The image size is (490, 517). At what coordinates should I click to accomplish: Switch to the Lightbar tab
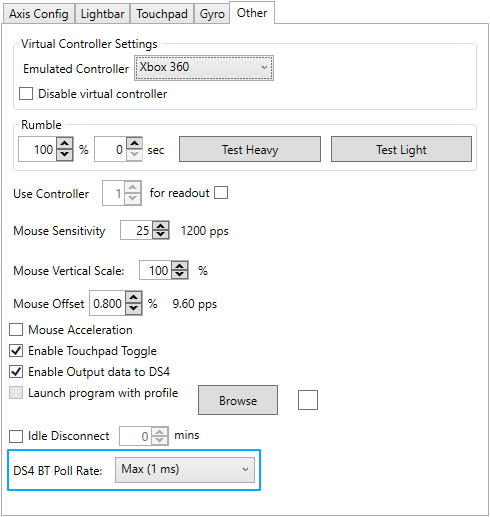coord(102,14)
